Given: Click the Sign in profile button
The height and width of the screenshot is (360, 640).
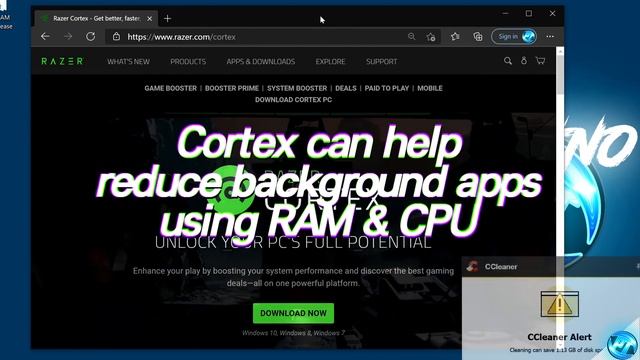Looking at the screenshot, I should 514,36.
